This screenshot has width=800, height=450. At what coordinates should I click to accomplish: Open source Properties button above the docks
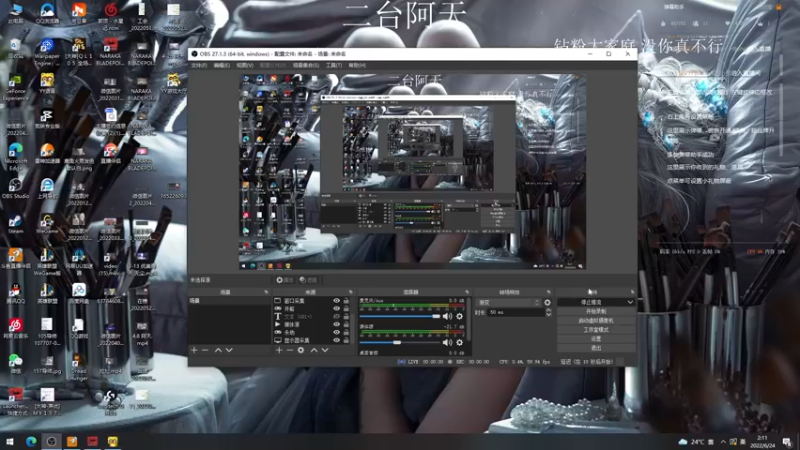pos(285,280)
